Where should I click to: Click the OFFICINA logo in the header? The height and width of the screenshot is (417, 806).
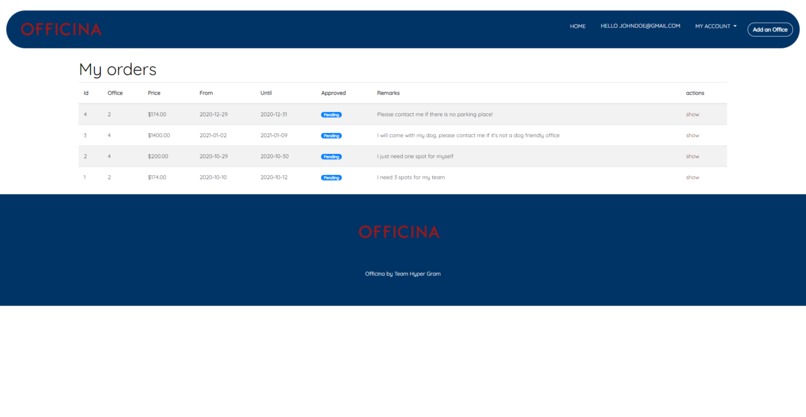coord(61,29)
